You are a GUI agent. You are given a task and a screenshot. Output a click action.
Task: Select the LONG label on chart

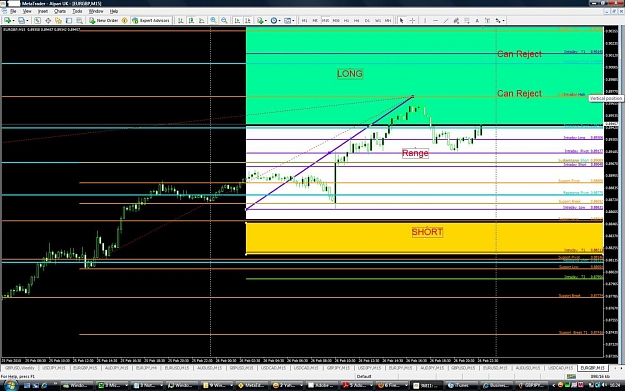click(x=350, y=74)
